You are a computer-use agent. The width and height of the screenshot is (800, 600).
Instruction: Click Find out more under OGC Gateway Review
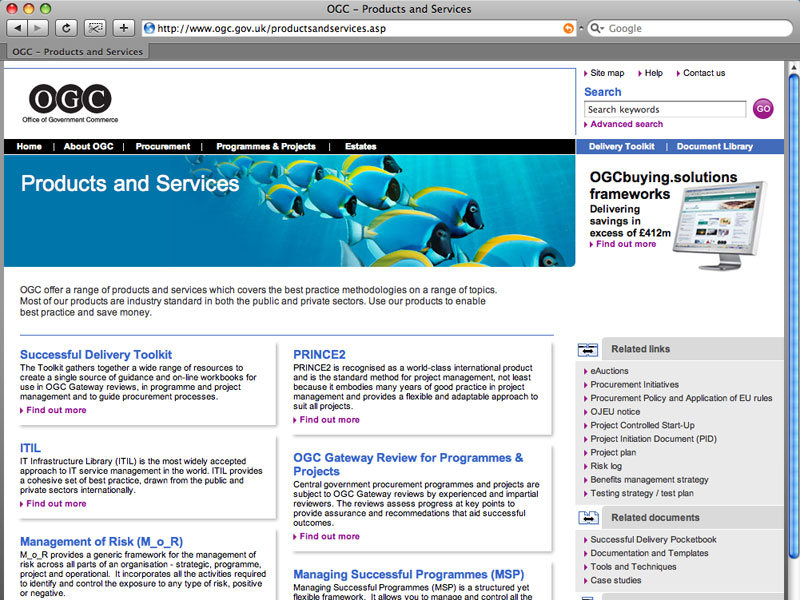pyautogui.click(x=330, y=536)
